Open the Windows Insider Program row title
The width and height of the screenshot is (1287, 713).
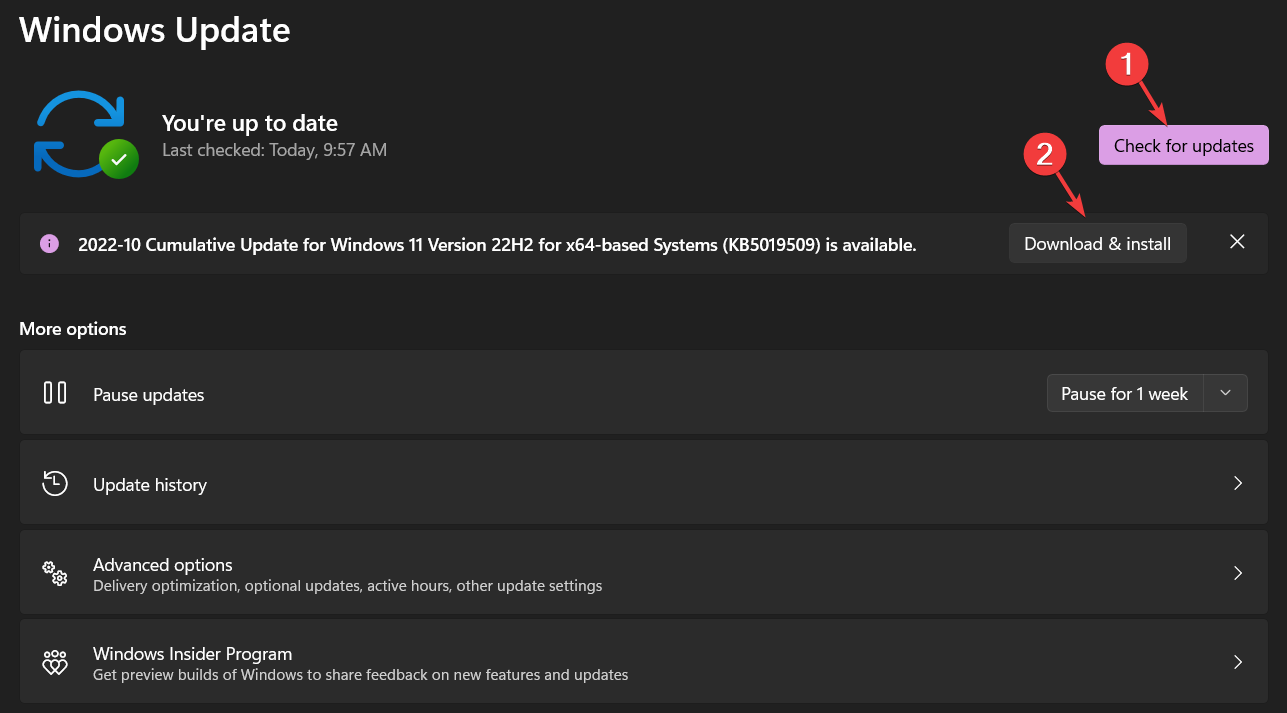pyautogui.click(x=193, y=654)
